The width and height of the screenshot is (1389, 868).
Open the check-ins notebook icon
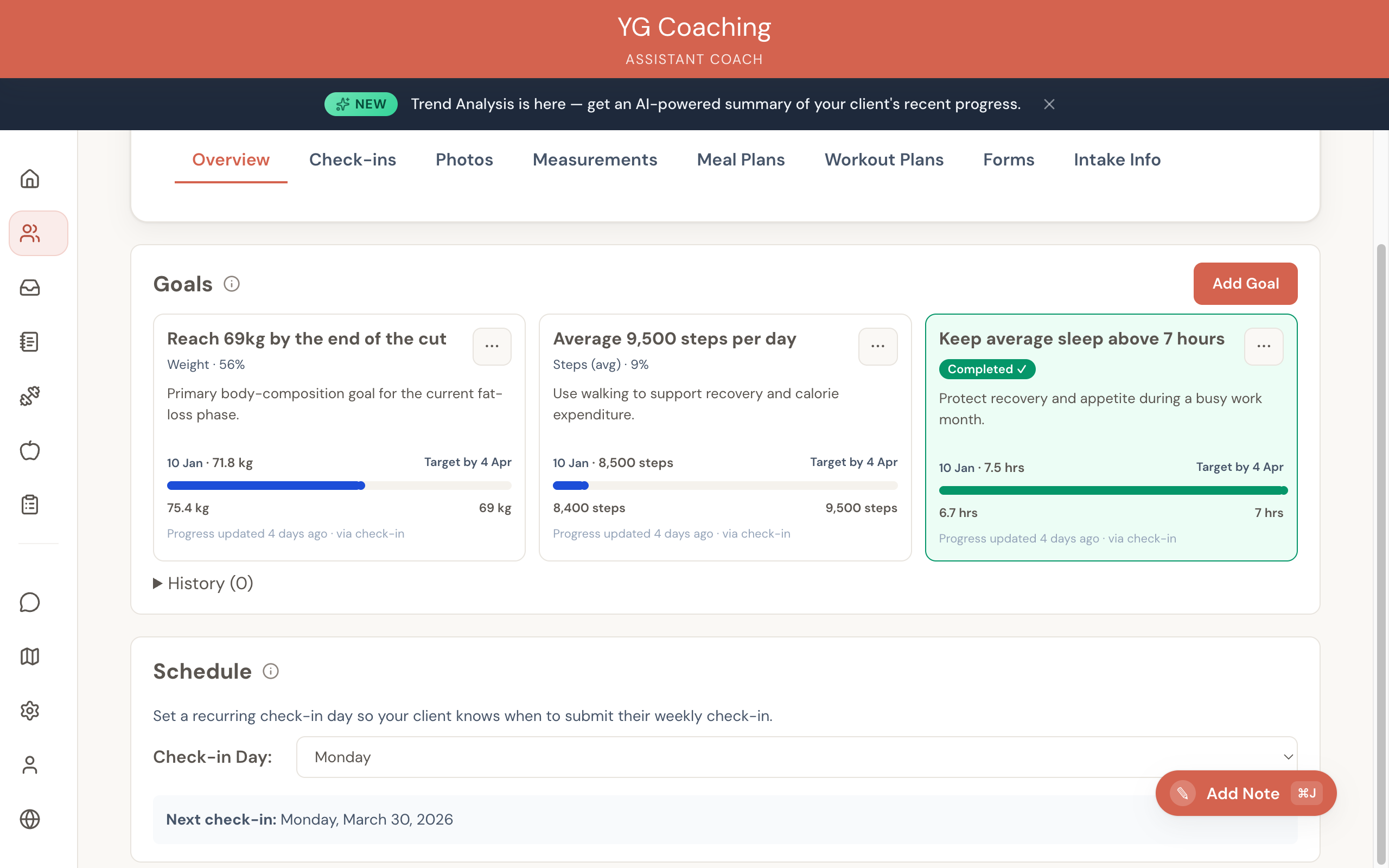(x=29, y=342)
